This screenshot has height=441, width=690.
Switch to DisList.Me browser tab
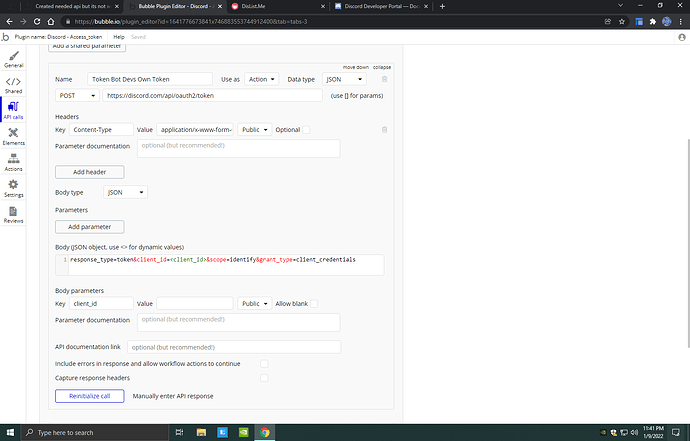[x=278, y=6]
